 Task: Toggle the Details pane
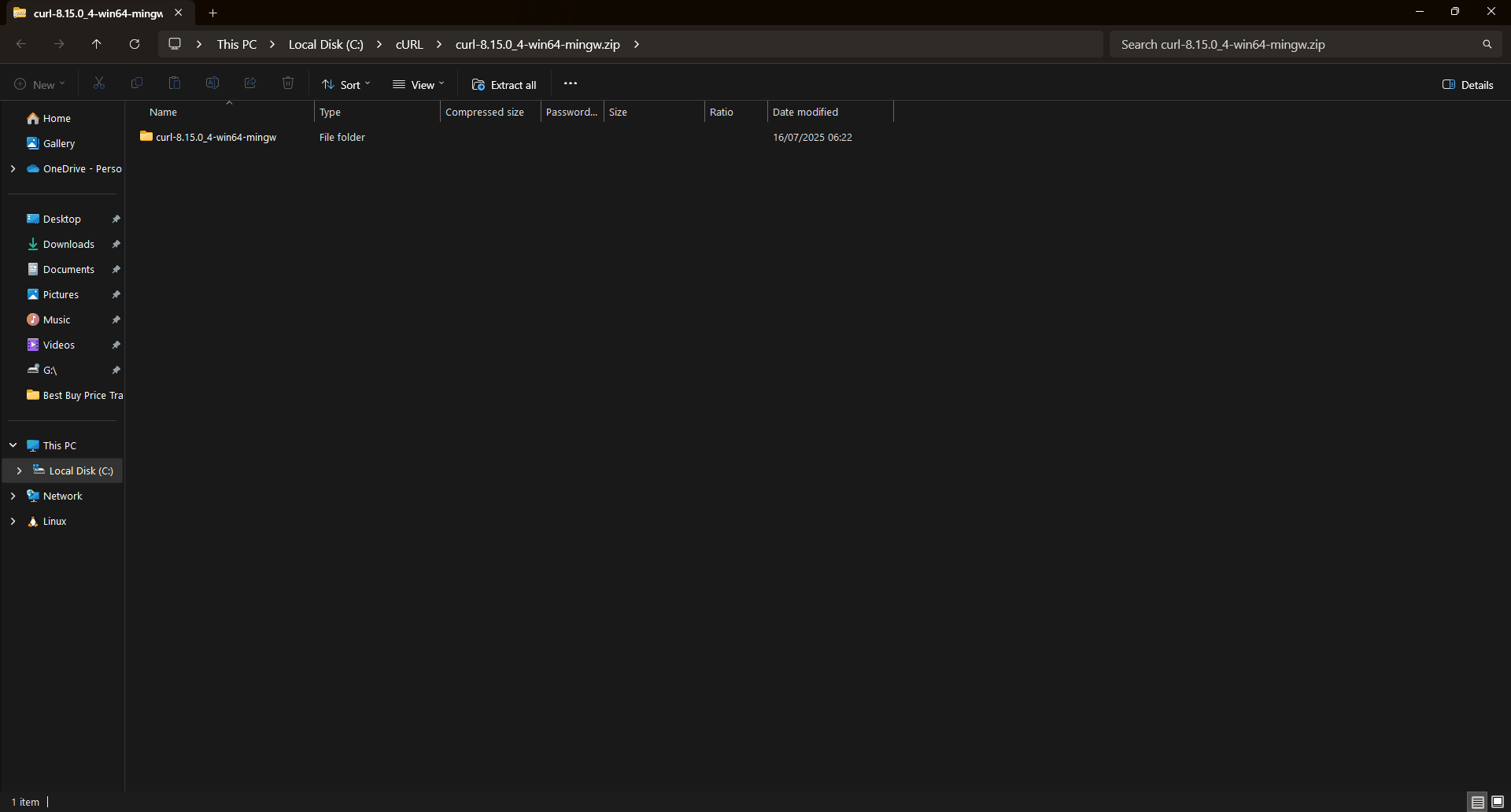point(1467,85)
